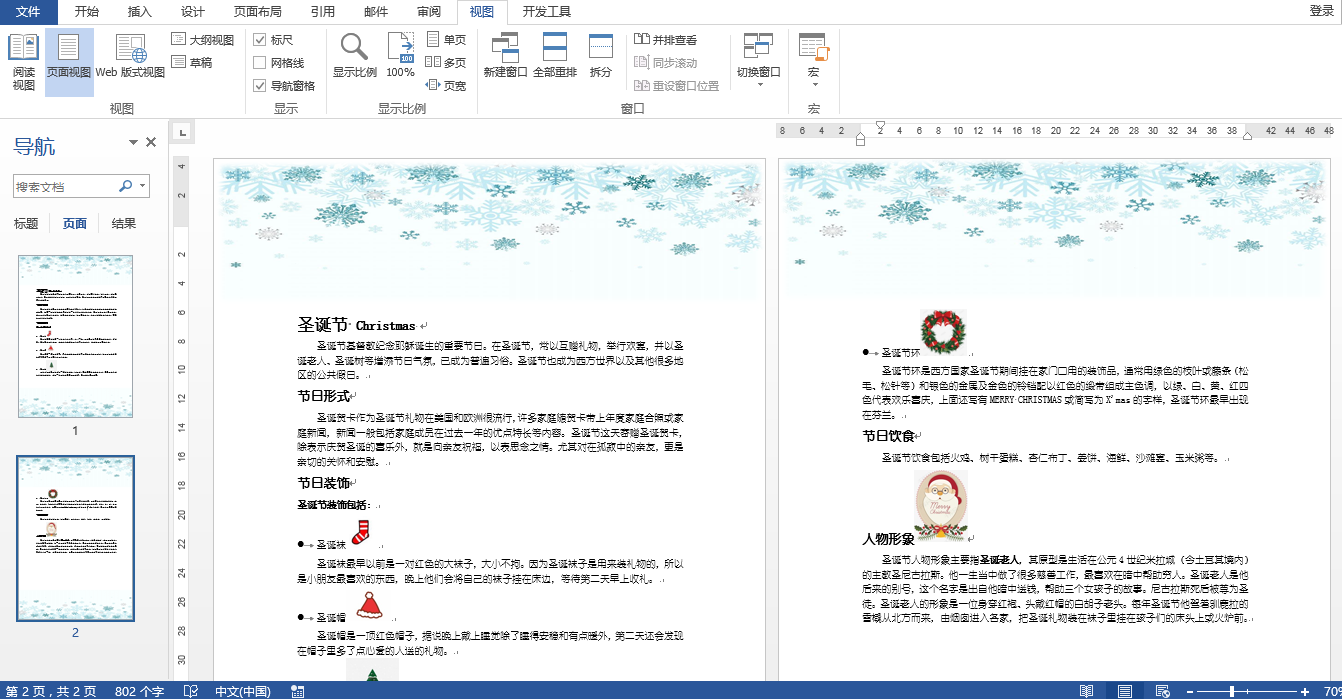
Task: Click the word count '802 个字'
Action: pyautogui.click(x=140, y=691)
